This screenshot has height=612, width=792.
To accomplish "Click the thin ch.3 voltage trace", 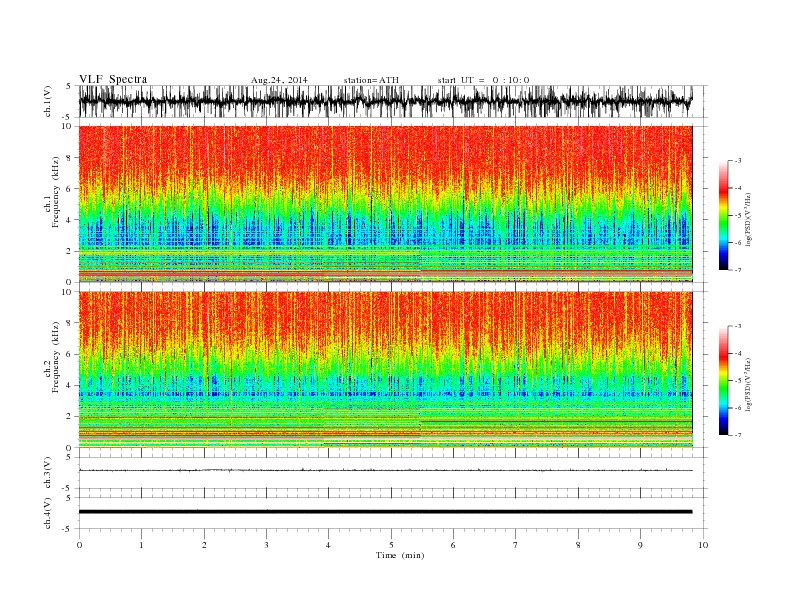I will pyautogui.click(x=385, y=470).
